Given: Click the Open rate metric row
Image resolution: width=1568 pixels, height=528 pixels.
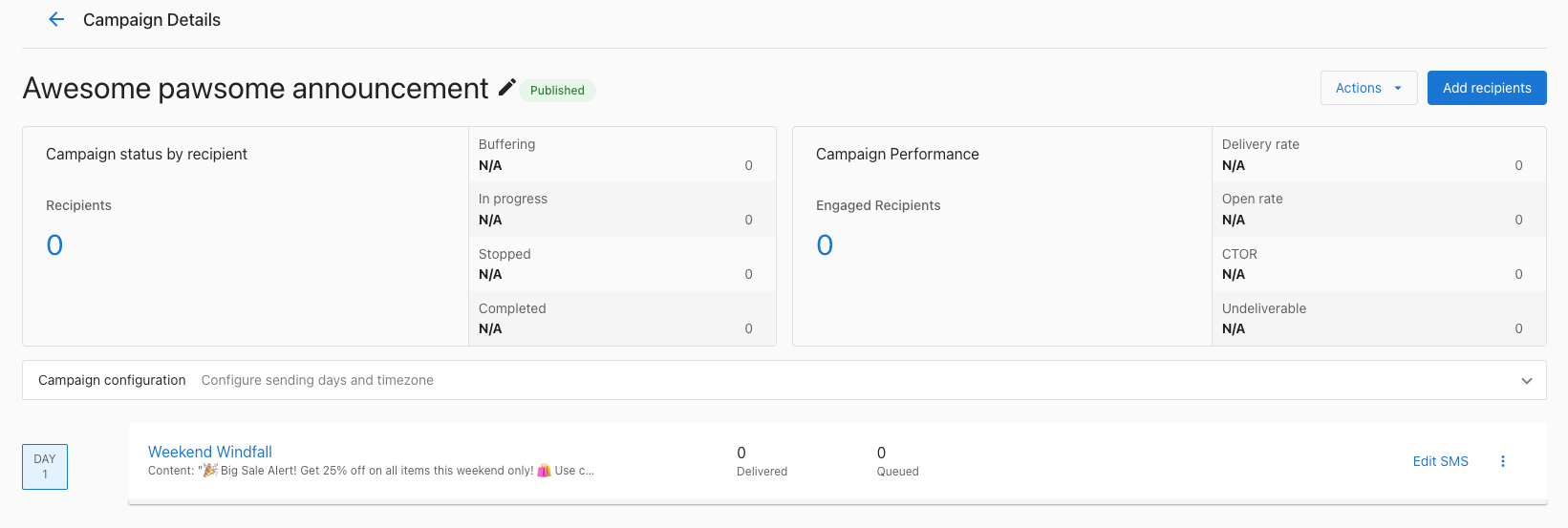Looking at the screenshot, I should pyautogui.click(x=1378, y=209).
